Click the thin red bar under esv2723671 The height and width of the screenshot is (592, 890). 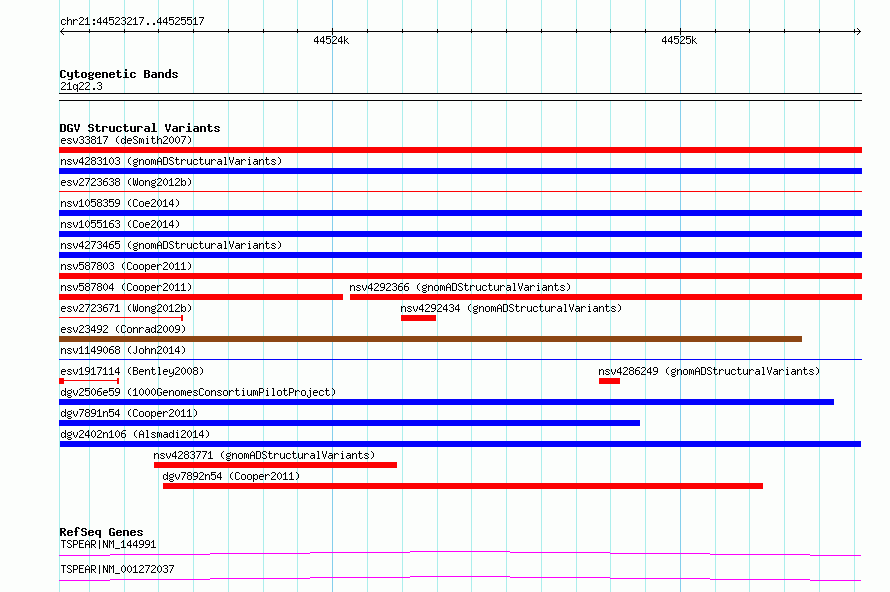pos(121,318)
